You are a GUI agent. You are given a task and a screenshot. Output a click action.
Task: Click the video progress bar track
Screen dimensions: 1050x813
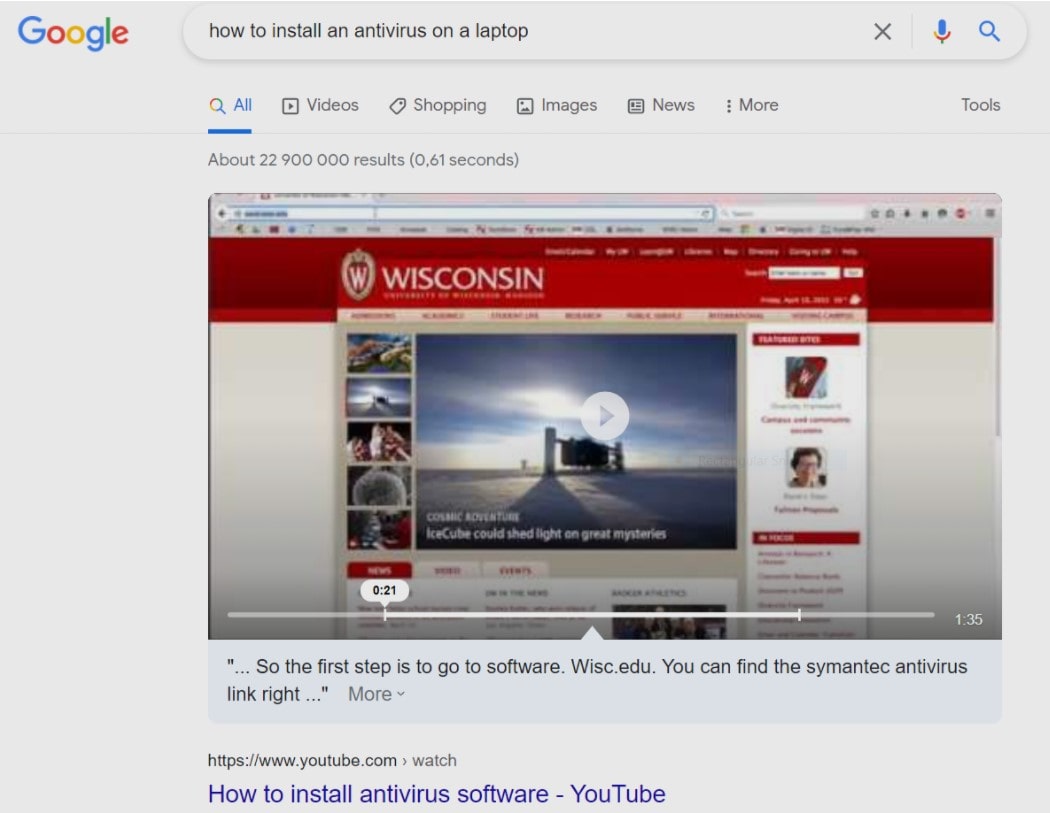(581, 614)
